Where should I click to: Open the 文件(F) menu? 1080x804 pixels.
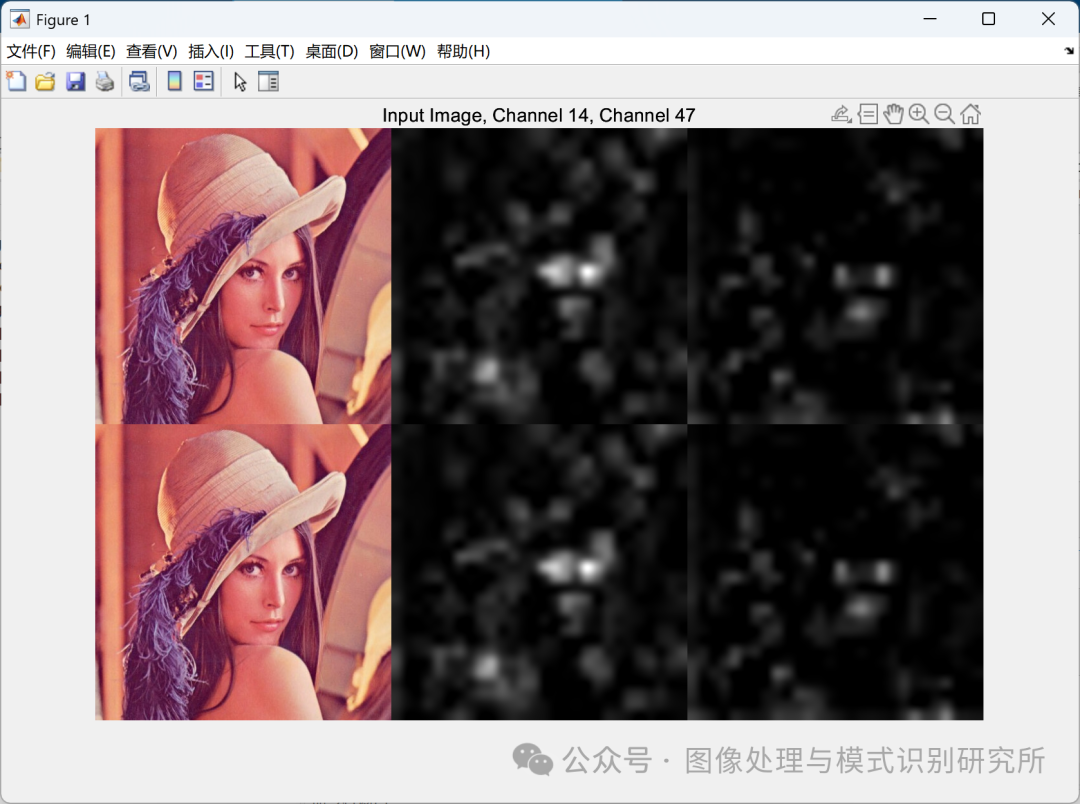point(31,52)
